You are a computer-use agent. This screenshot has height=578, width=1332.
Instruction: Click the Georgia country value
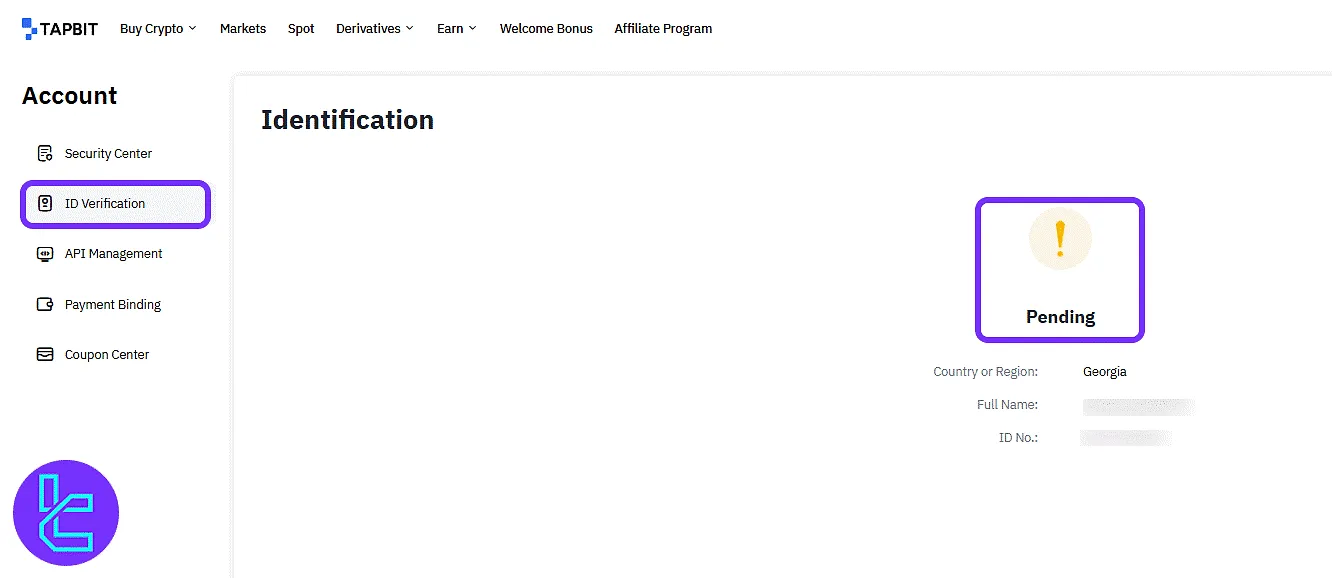pos(1105,372)
